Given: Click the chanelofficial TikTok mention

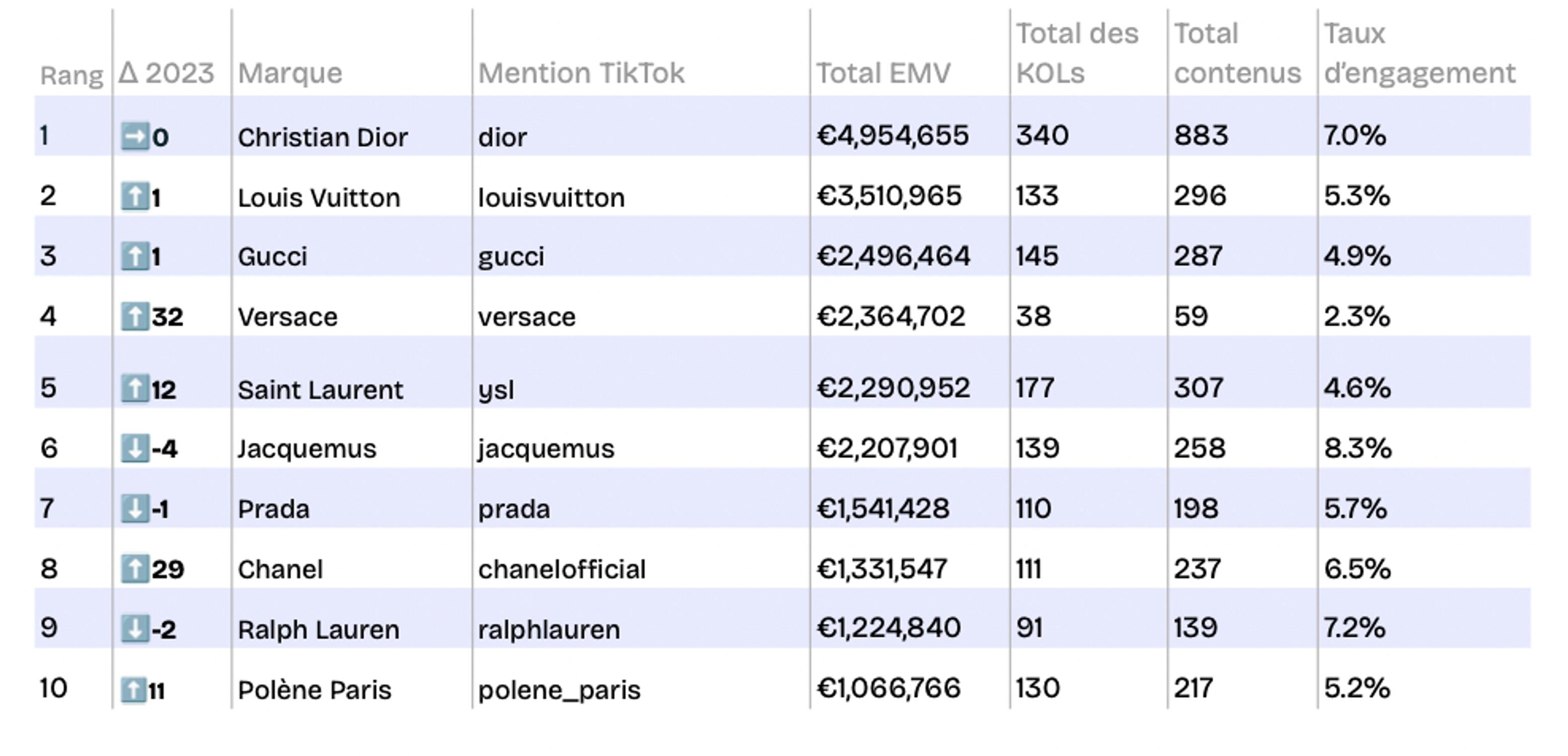Looking at the screenshot, I should 562,569.
